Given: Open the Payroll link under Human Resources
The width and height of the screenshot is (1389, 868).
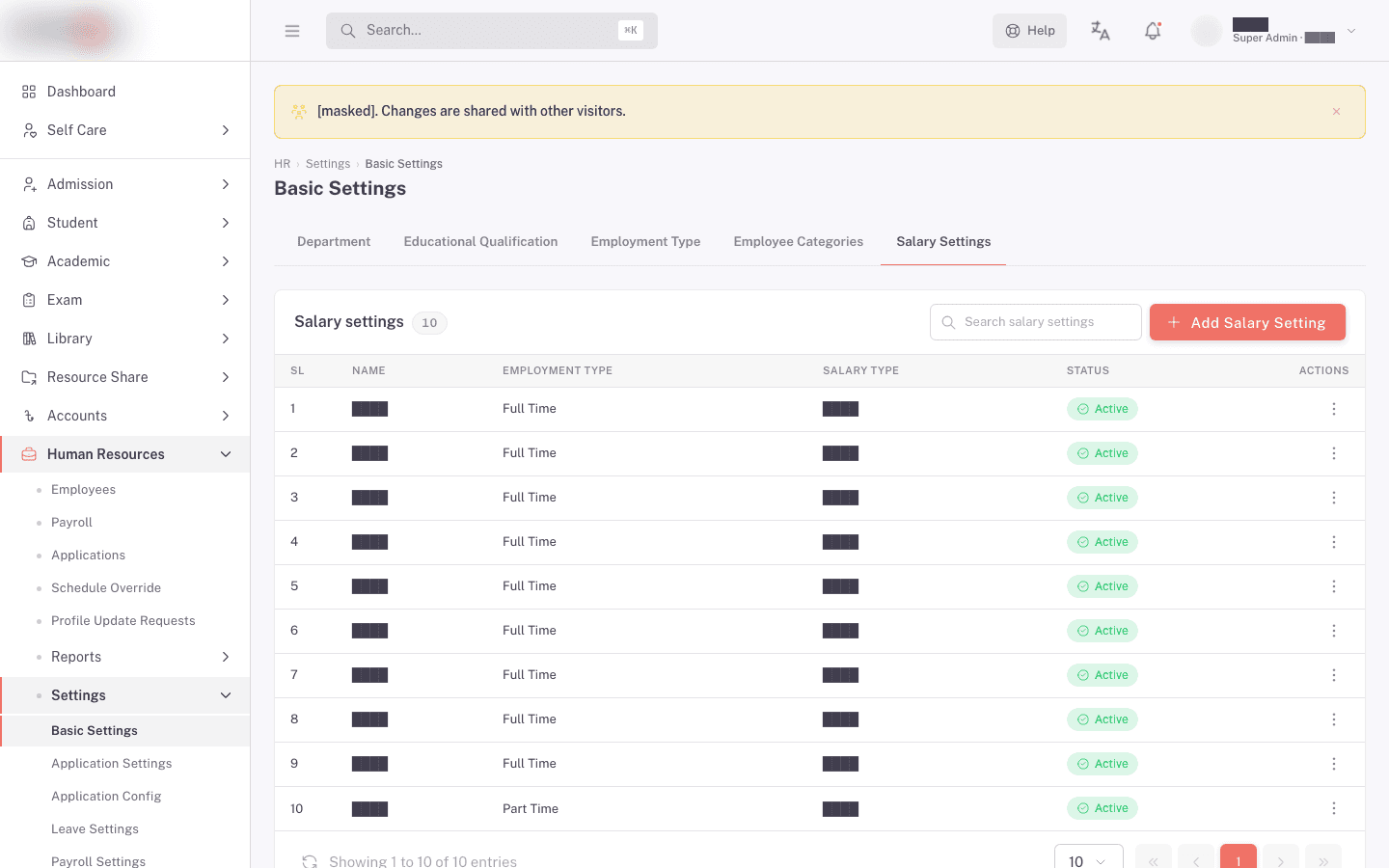Looking at the screenshot, I should [x=71, y=523].
